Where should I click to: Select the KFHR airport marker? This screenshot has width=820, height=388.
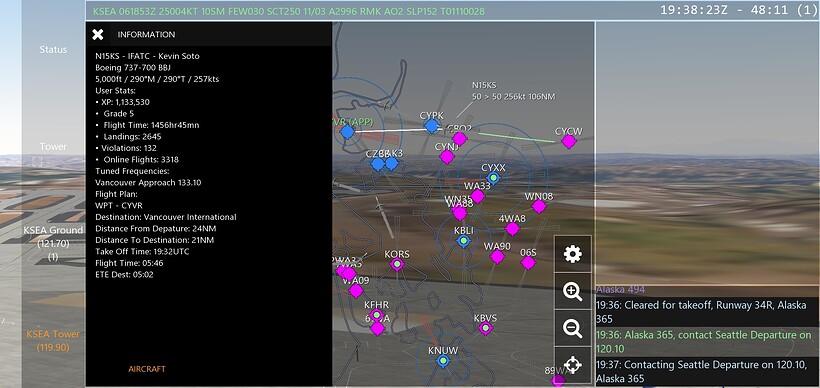point(377,315)
